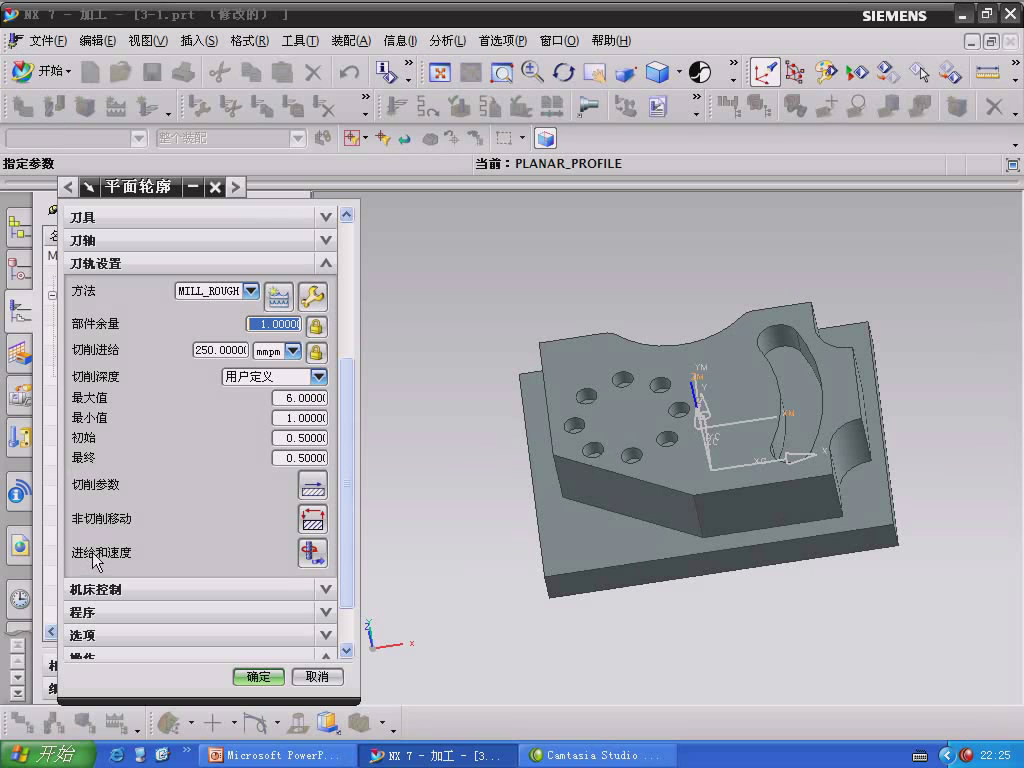Image resolution: width=1024 pixels, height=768 pixels.
Task: Open the Assembly Navigator sidebar tab icon
Action: pos(19,229)
